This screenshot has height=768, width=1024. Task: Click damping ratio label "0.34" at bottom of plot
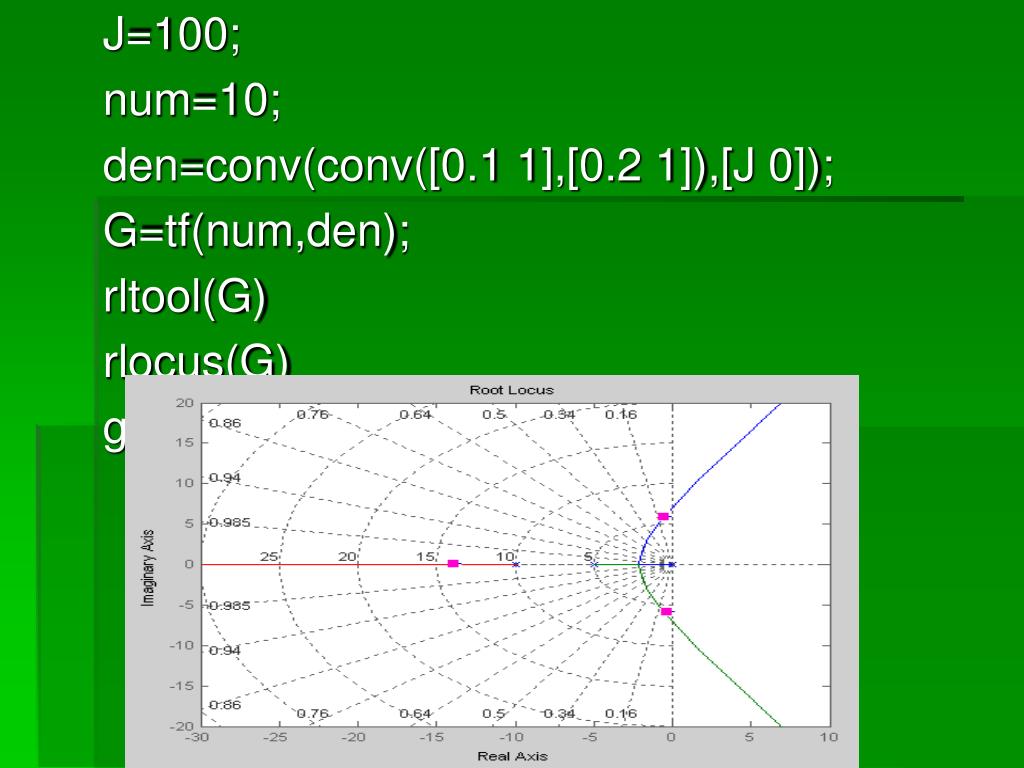coord(558,714)
